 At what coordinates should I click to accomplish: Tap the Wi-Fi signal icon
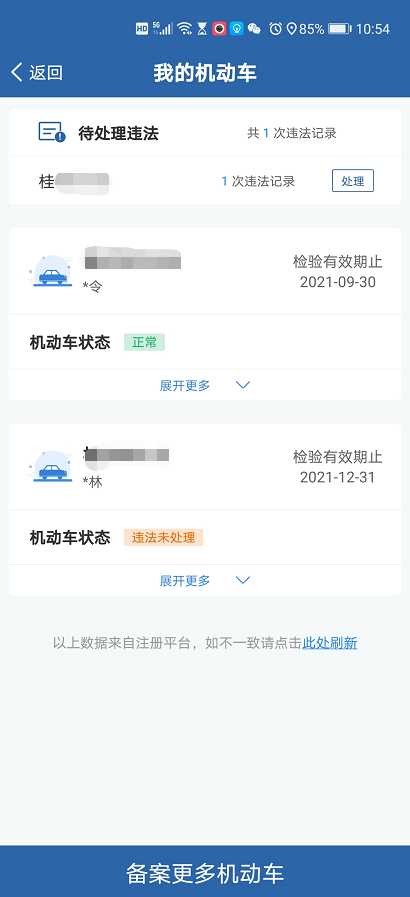[x=184, y=29]
